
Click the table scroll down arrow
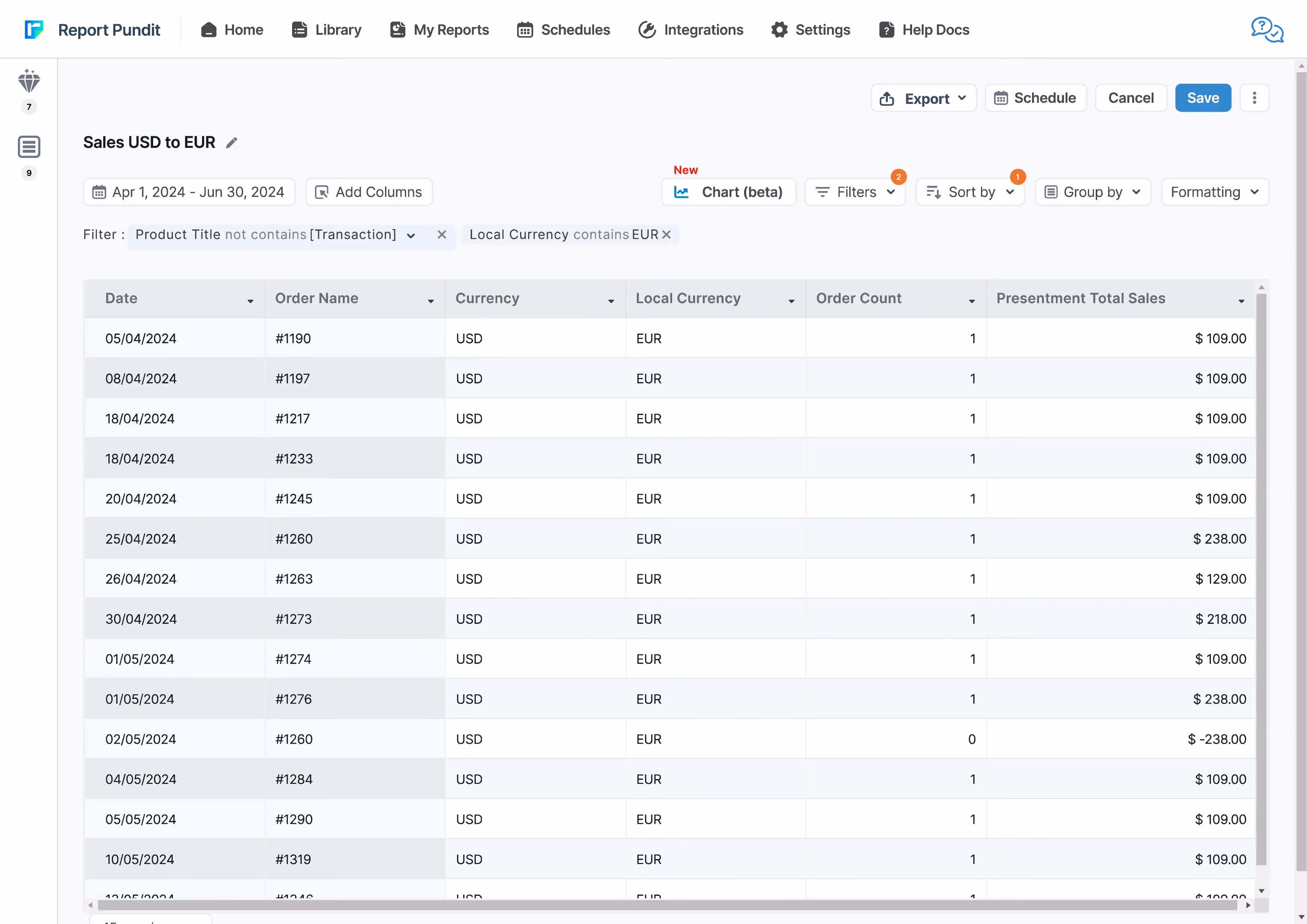tap(1262, 891)
